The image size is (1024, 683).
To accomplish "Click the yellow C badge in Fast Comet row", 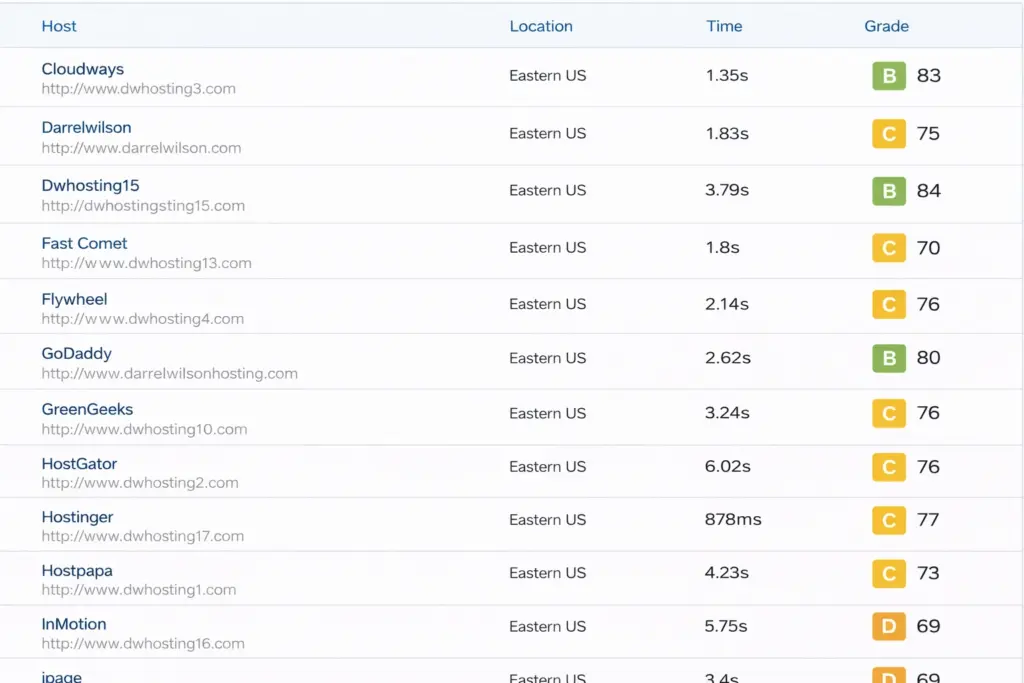I will coord(888,248).
